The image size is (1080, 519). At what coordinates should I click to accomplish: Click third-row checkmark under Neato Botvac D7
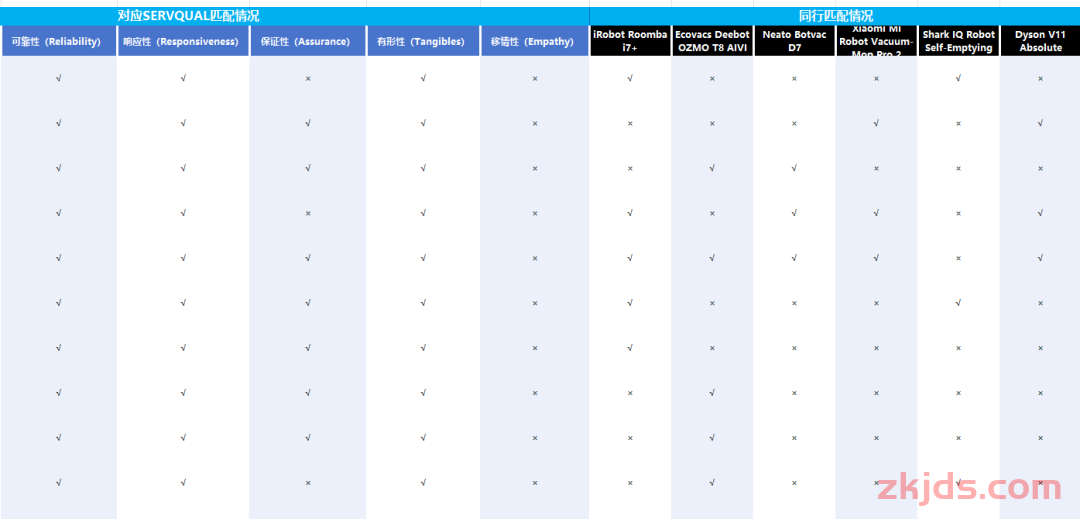click(794, 168)
